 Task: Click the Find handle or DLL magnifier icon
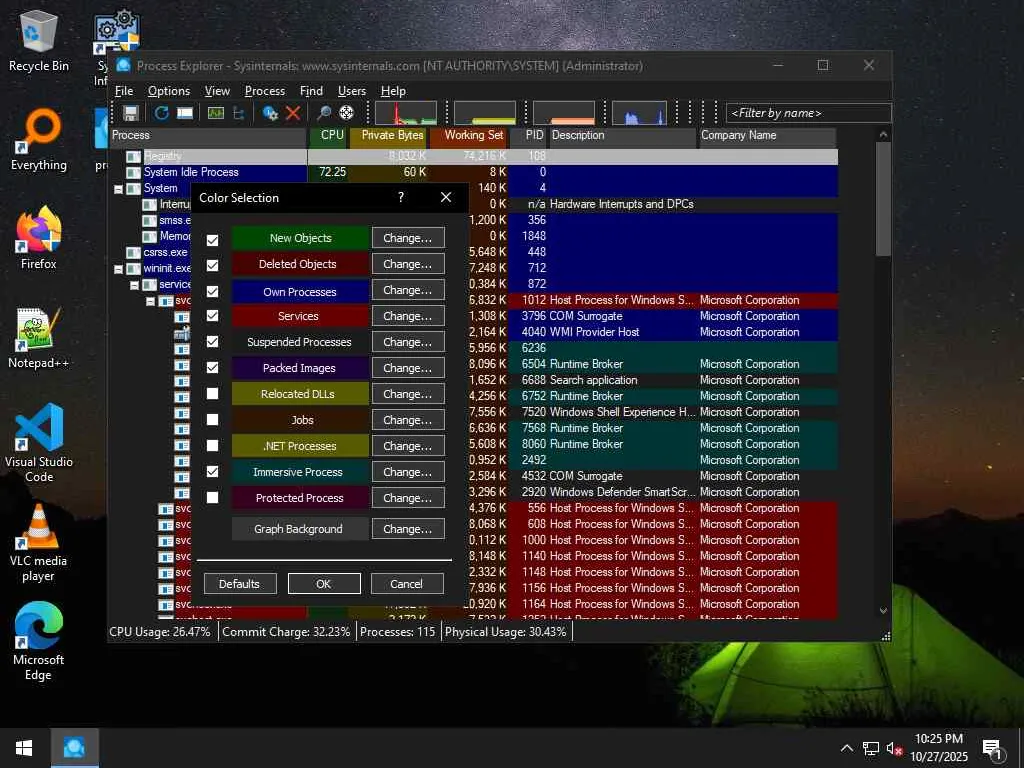coord(323,113)
